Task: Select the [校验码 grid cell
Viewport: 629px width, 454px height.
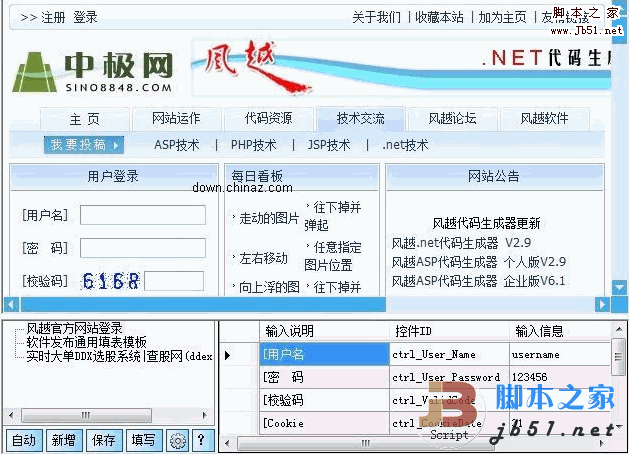Action: pyautogui.click(x=325, y=400)
